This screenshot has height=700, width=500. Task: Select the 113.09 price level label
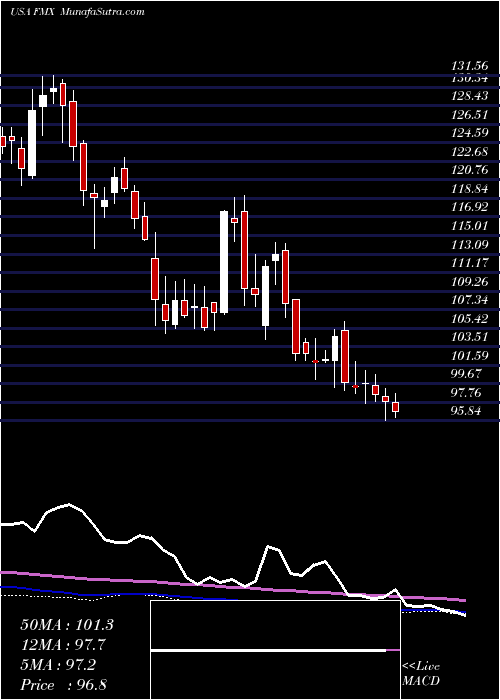470,244
